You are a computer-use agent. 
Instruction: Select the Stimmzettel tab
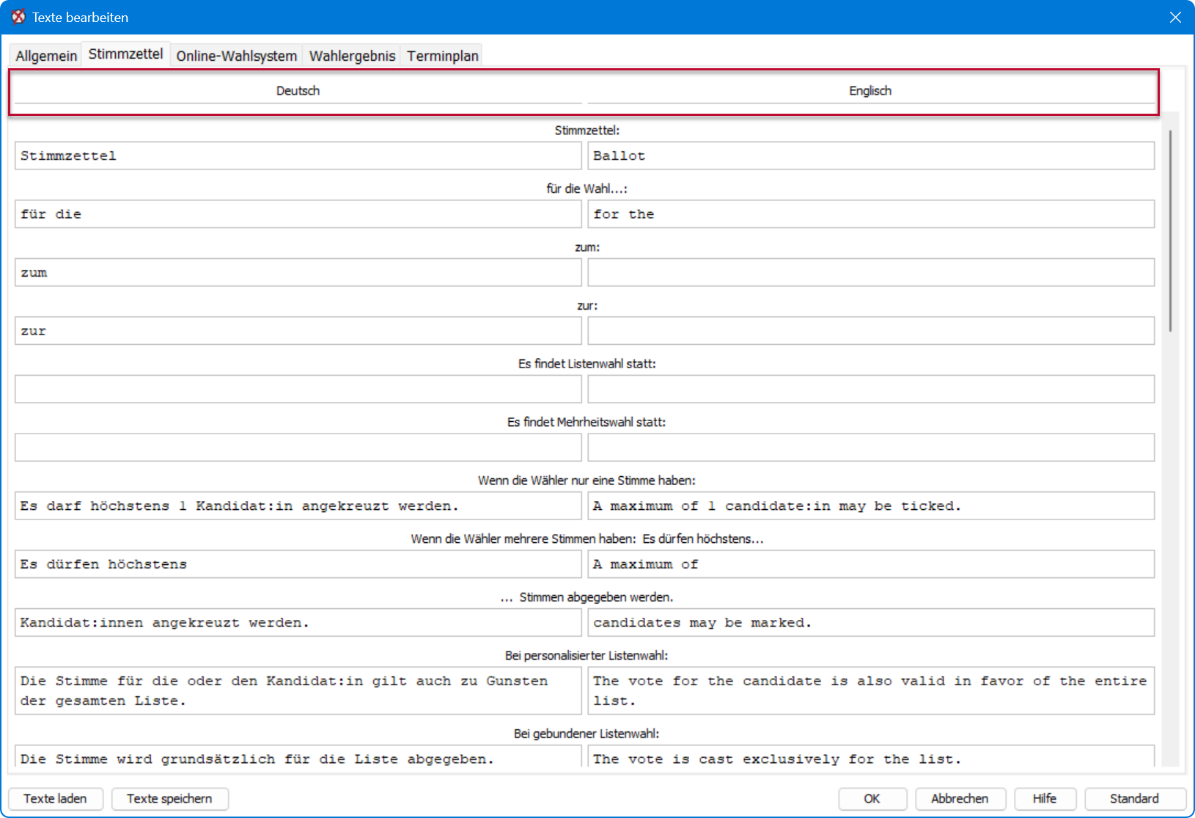126,54
